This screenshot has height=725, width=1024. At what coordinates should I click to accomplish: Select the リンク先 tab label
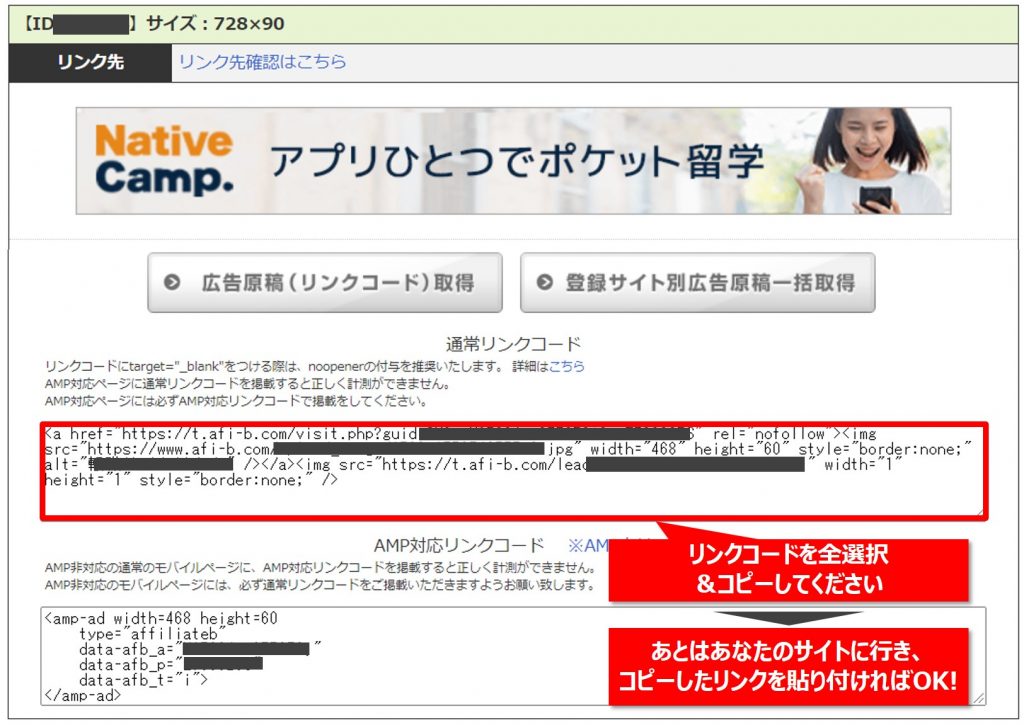(x=90, y=62)
